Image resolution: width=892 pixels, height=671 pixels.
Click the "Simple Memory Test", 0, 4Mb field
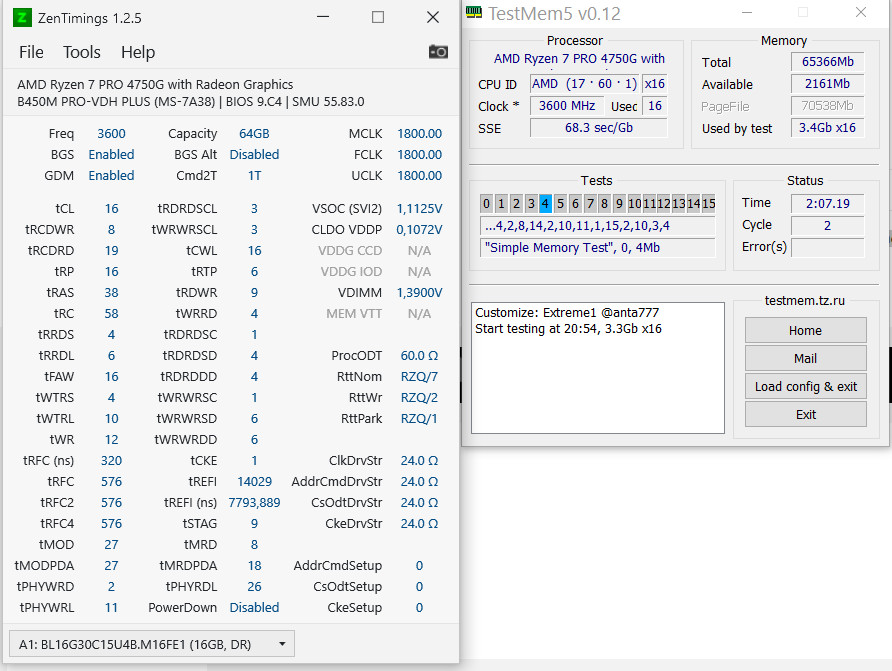[x=598, y=247]
